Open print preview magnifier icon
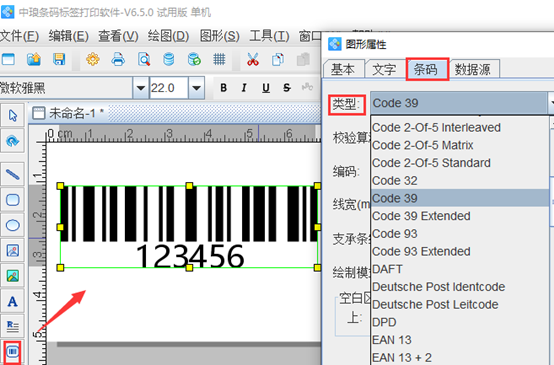The height and width of the screenshot is (365, 554). click(144, 59)
